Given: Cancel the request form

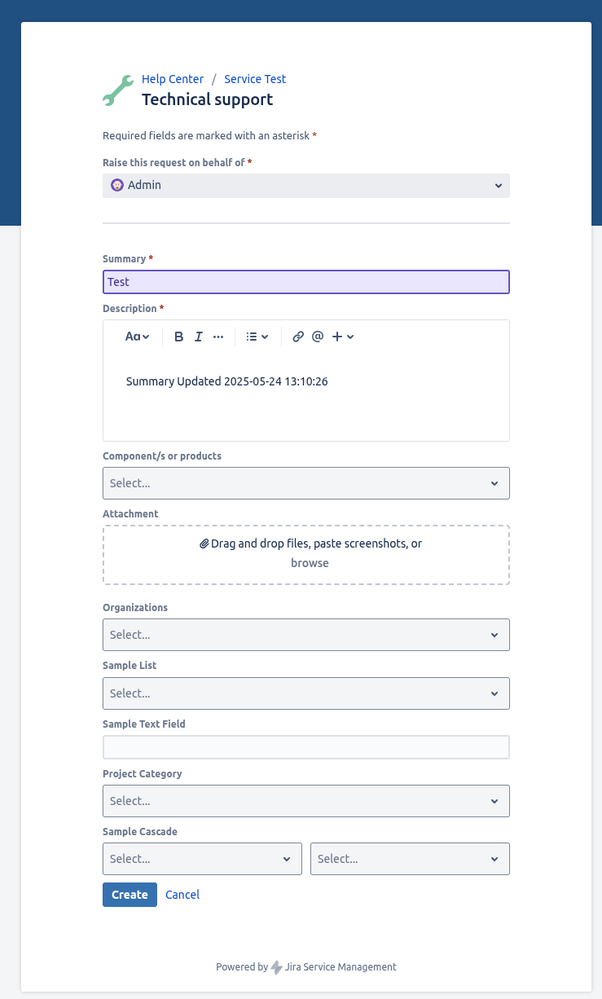Looking at the screenshot, I should click(182, 895).
